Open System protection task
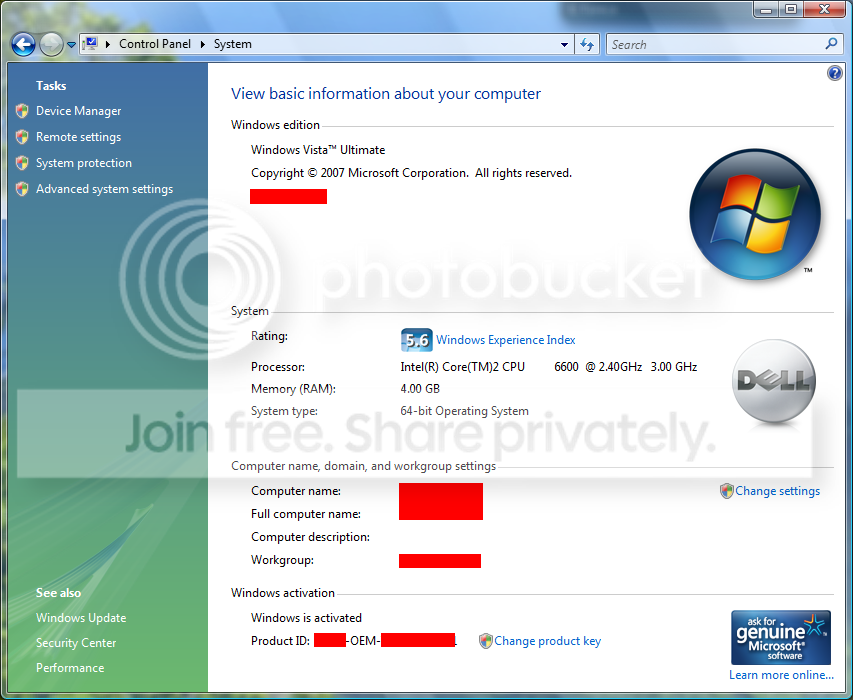This screenshot has width=853, height=700. coord(84,163)
